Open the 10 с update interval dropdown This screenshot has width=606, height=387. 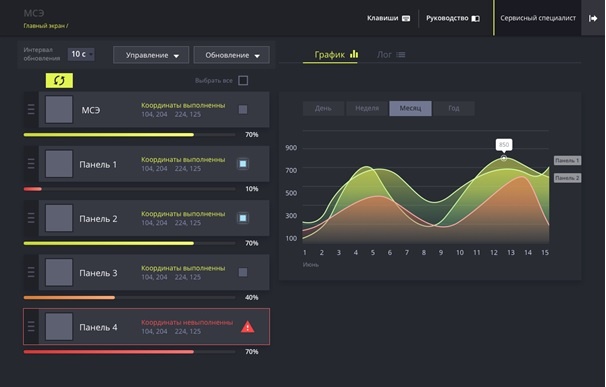(x=81, y=54)
